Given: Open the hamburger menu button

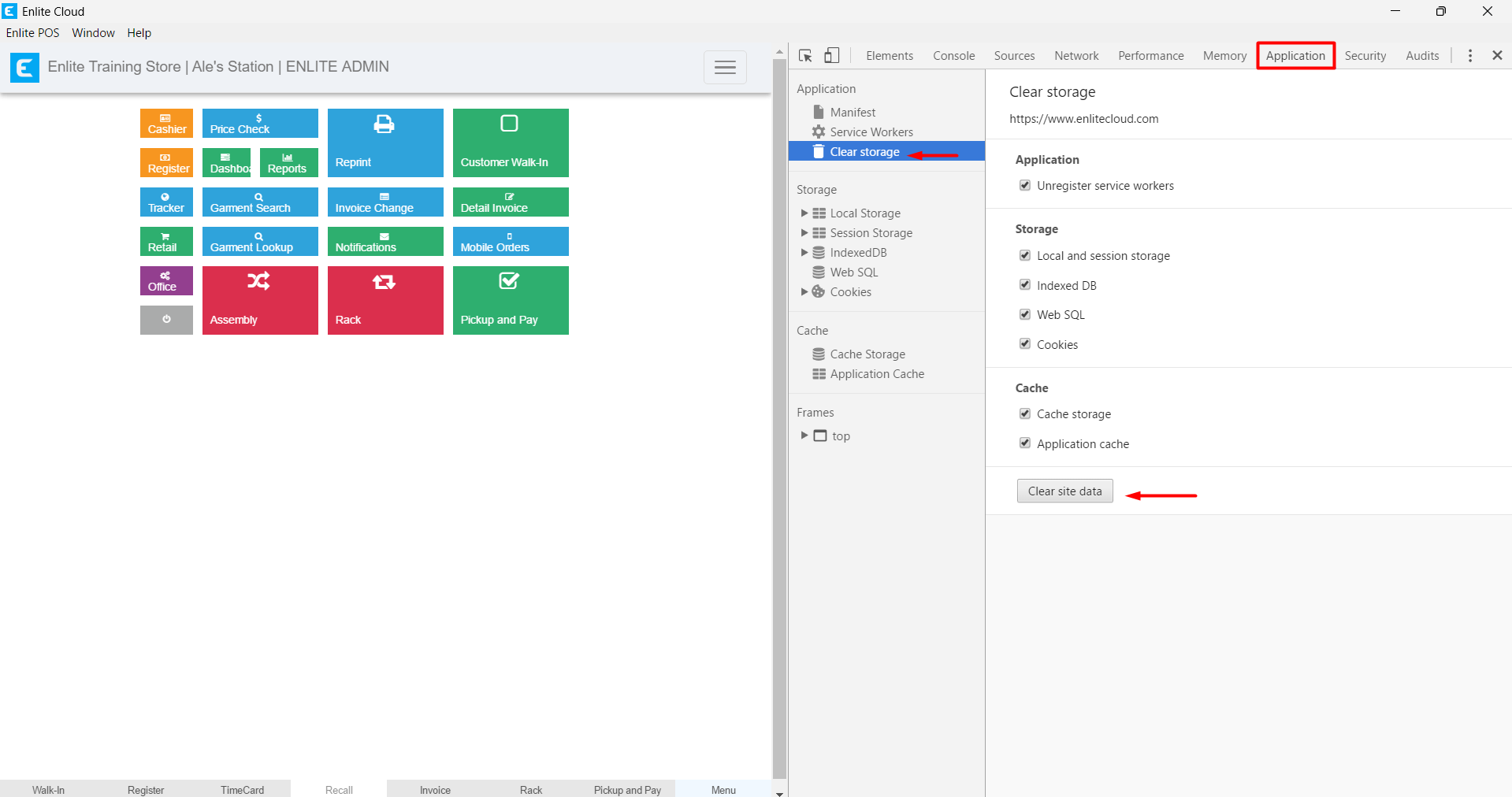Looking at the screenshot, I should [x=724, y=68].
